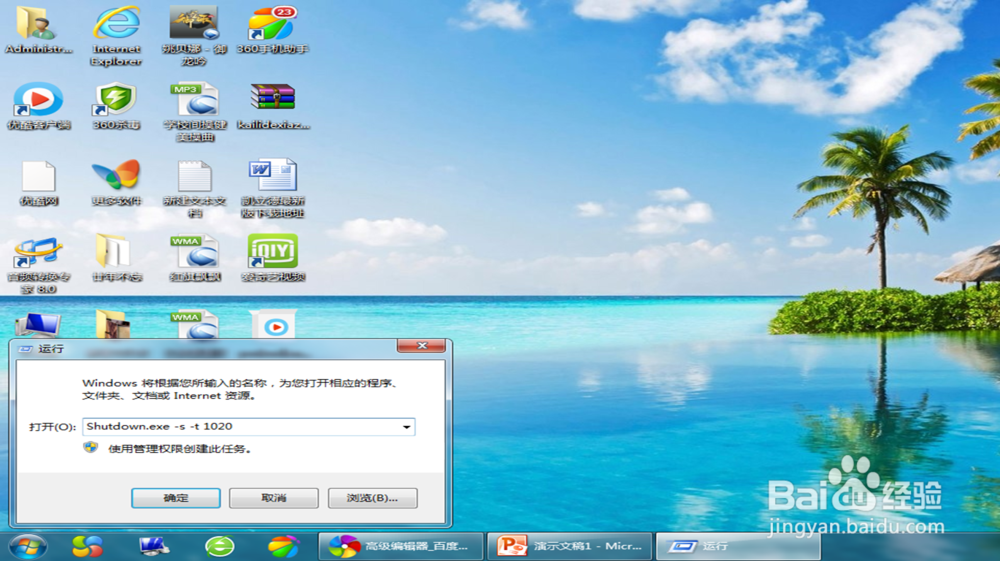Open the Word document 凯立德最新版下载地址
The image size is (1000, 561).
pos(272,188)
